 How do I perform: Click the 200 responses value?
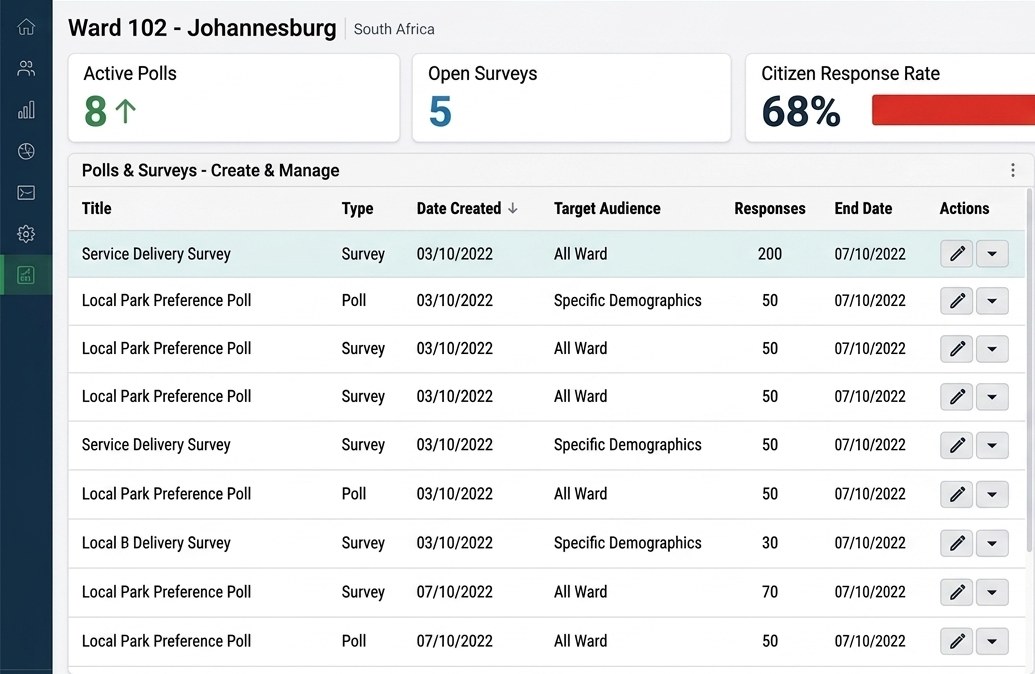[x=770, y=253]
